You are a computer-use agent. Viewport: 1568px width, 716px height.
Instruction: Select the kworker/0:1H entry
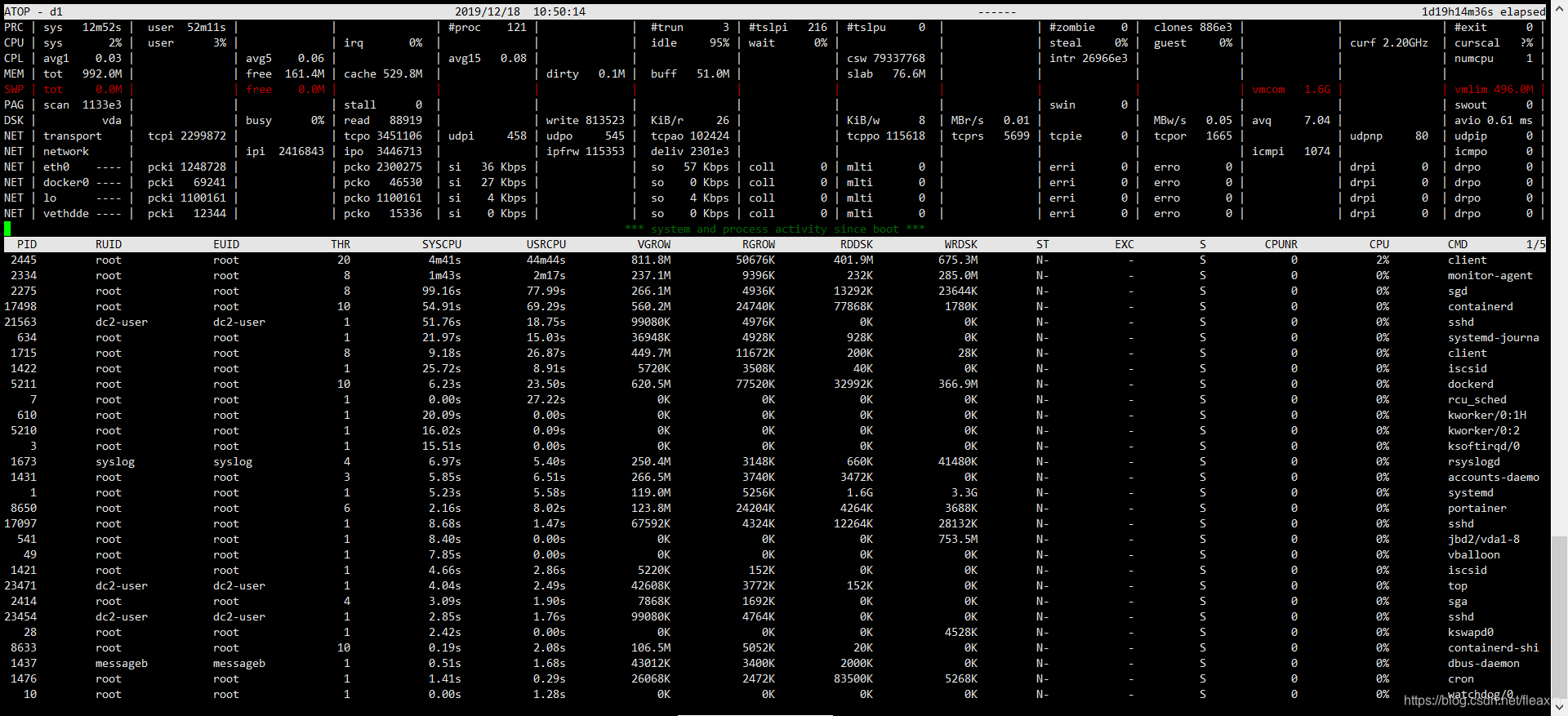[x=1487, y=415]
